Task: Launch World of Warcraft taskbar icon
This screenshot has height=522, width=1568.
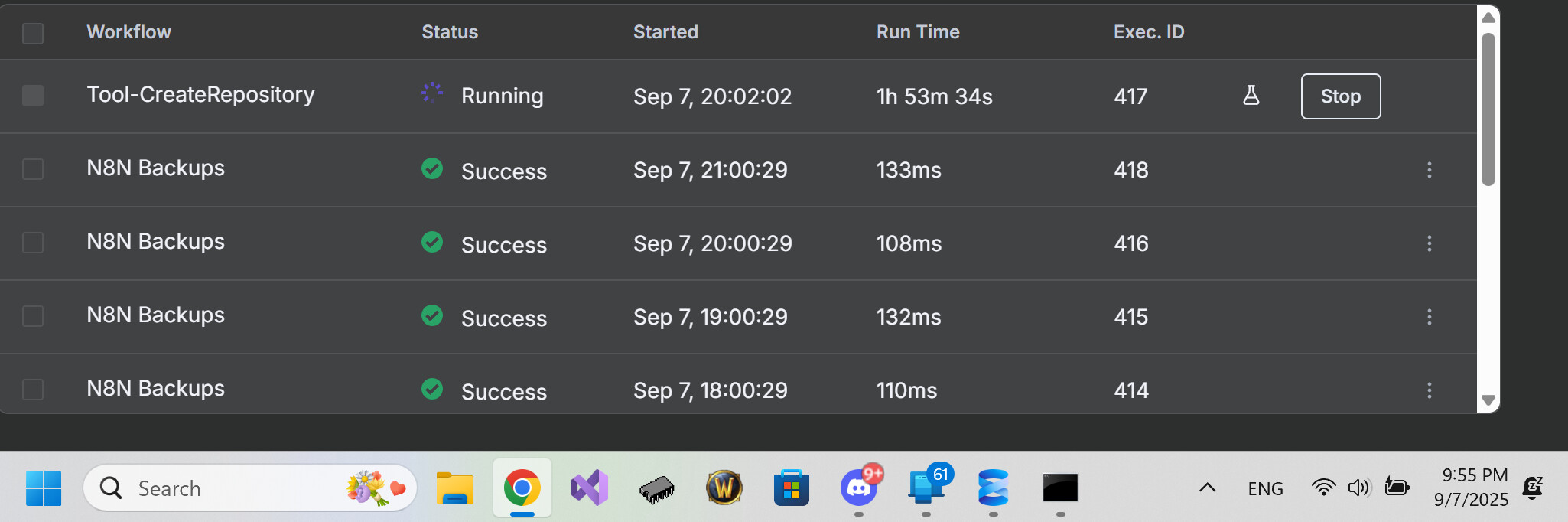Action: click(x=724, y=488)
